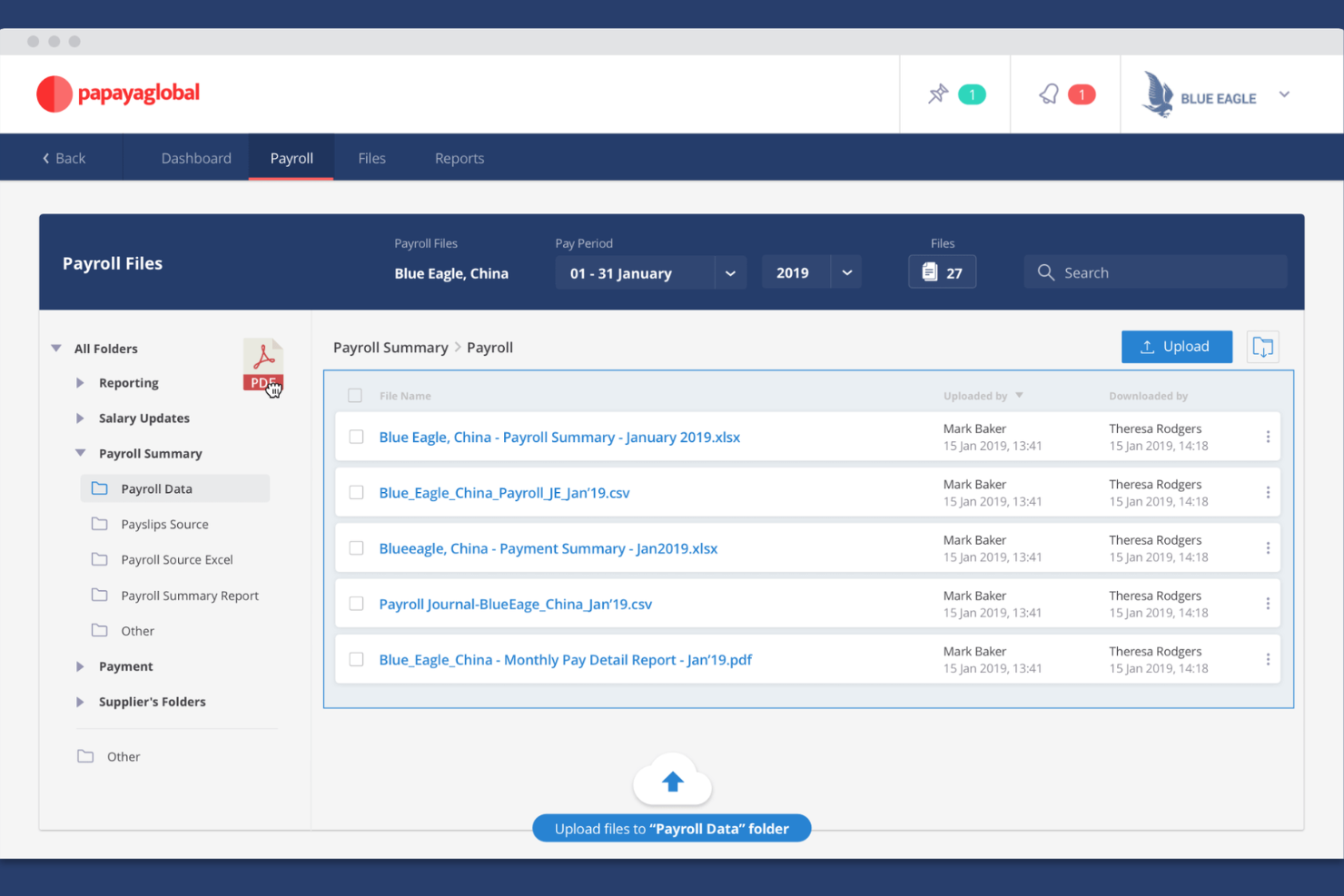Viewport: 1344px width, 896px height.
Task: Toggle the select-all checkbox in the file list header
Action: [x=355, y=395]
